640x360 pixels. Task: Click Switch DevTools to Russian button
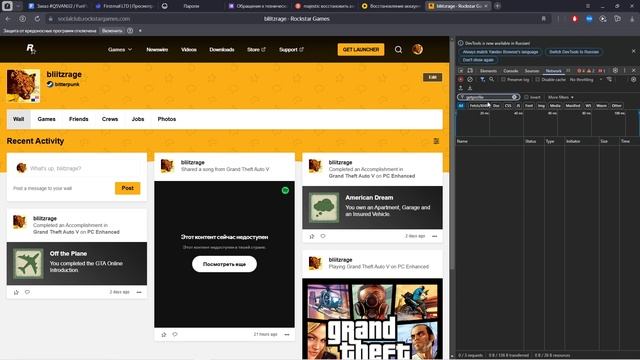tap(574, 52)
